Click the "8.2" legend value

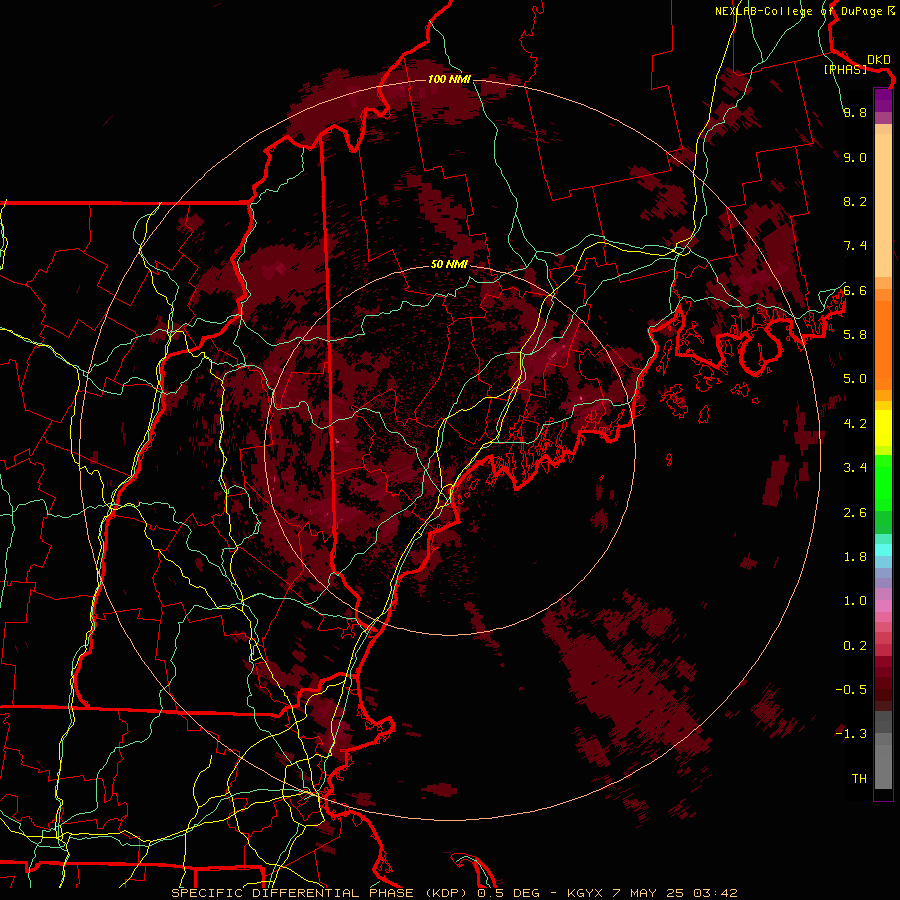855,201
